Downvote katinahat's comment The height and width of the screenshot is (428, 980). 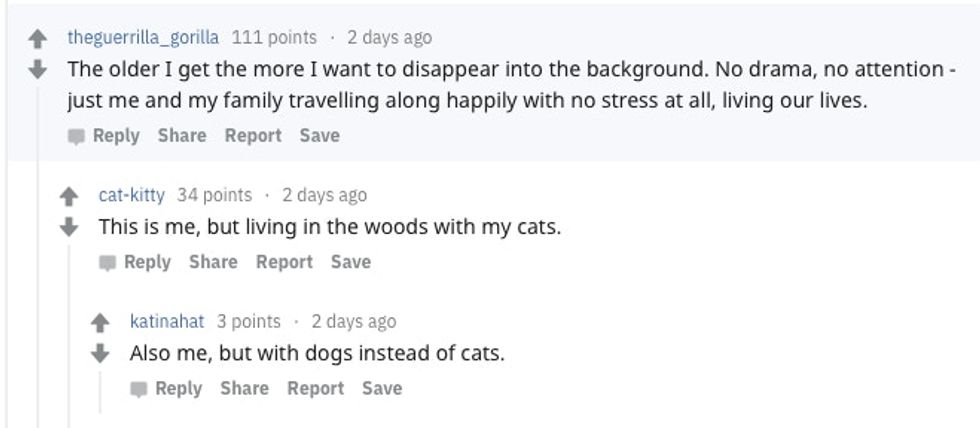coord(100,352)
